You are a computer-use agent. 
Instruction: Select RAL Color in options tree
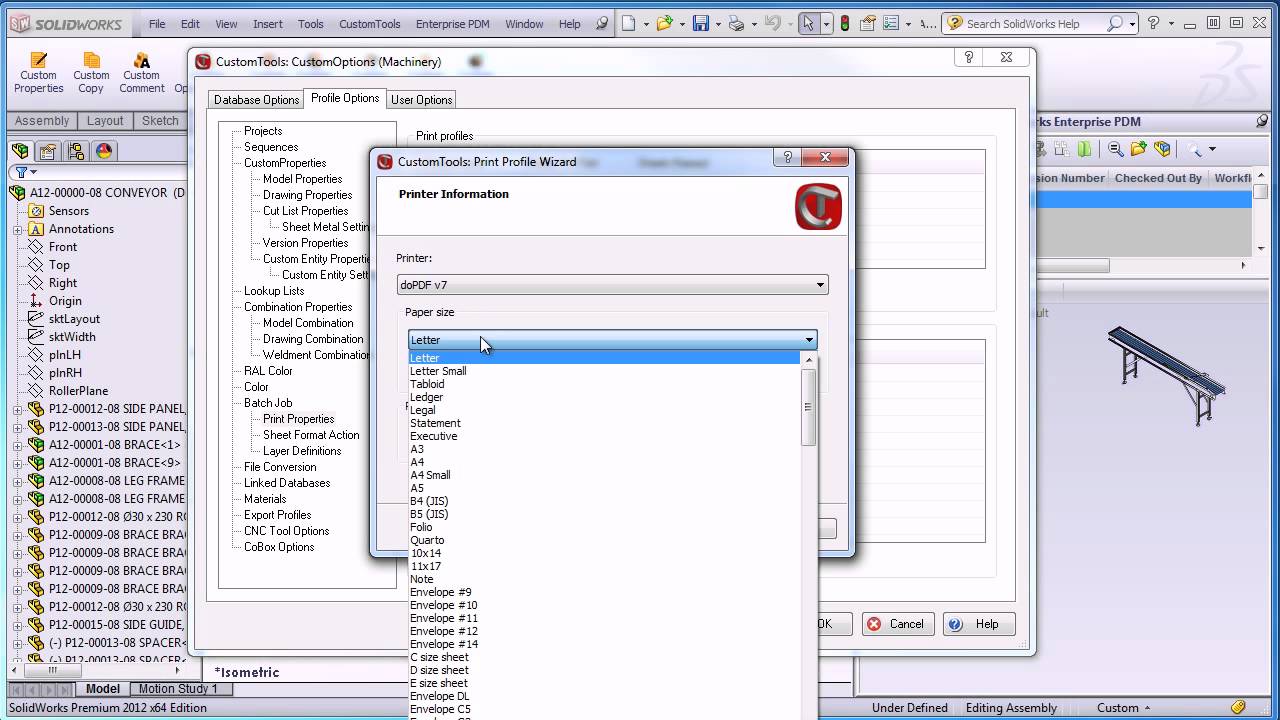coord(268,371)
